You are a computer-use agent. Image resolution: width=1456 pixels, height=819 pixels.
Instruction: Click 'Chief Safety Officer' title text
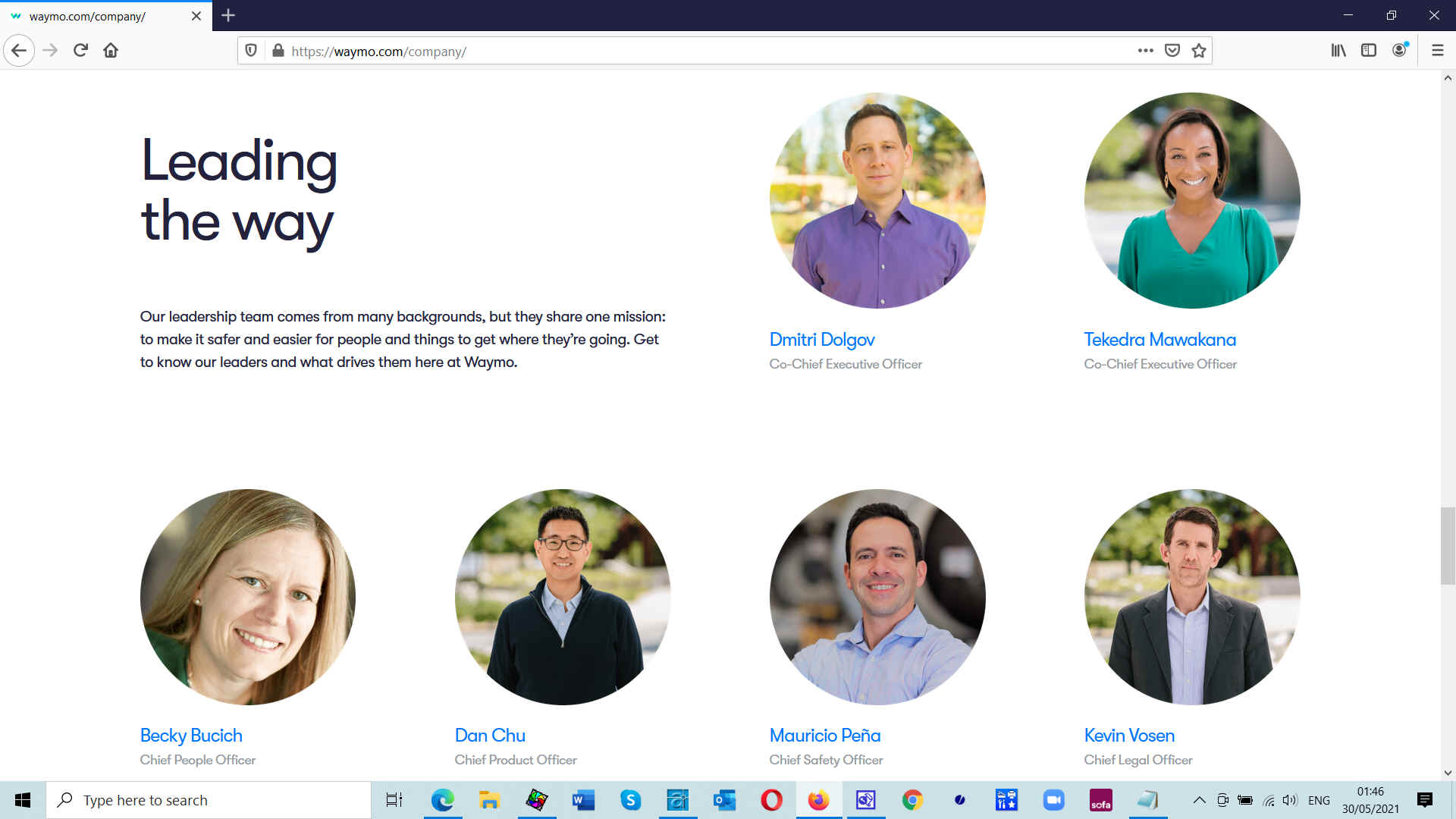tap(826, 760)
